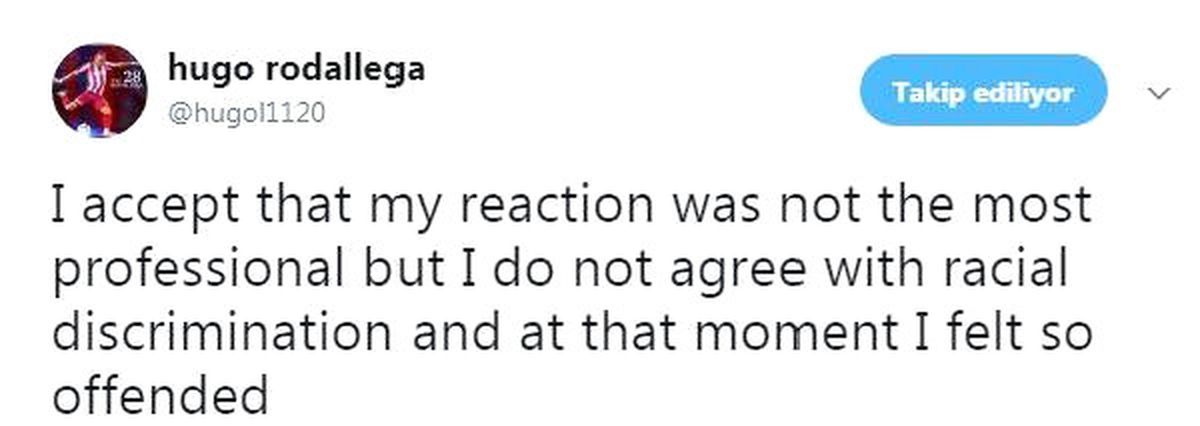The width and height of the screenshot is (1200, 426).
Task: Click the hugo rodallega display name
Action: pyautogui.click(x=297, y=69)
